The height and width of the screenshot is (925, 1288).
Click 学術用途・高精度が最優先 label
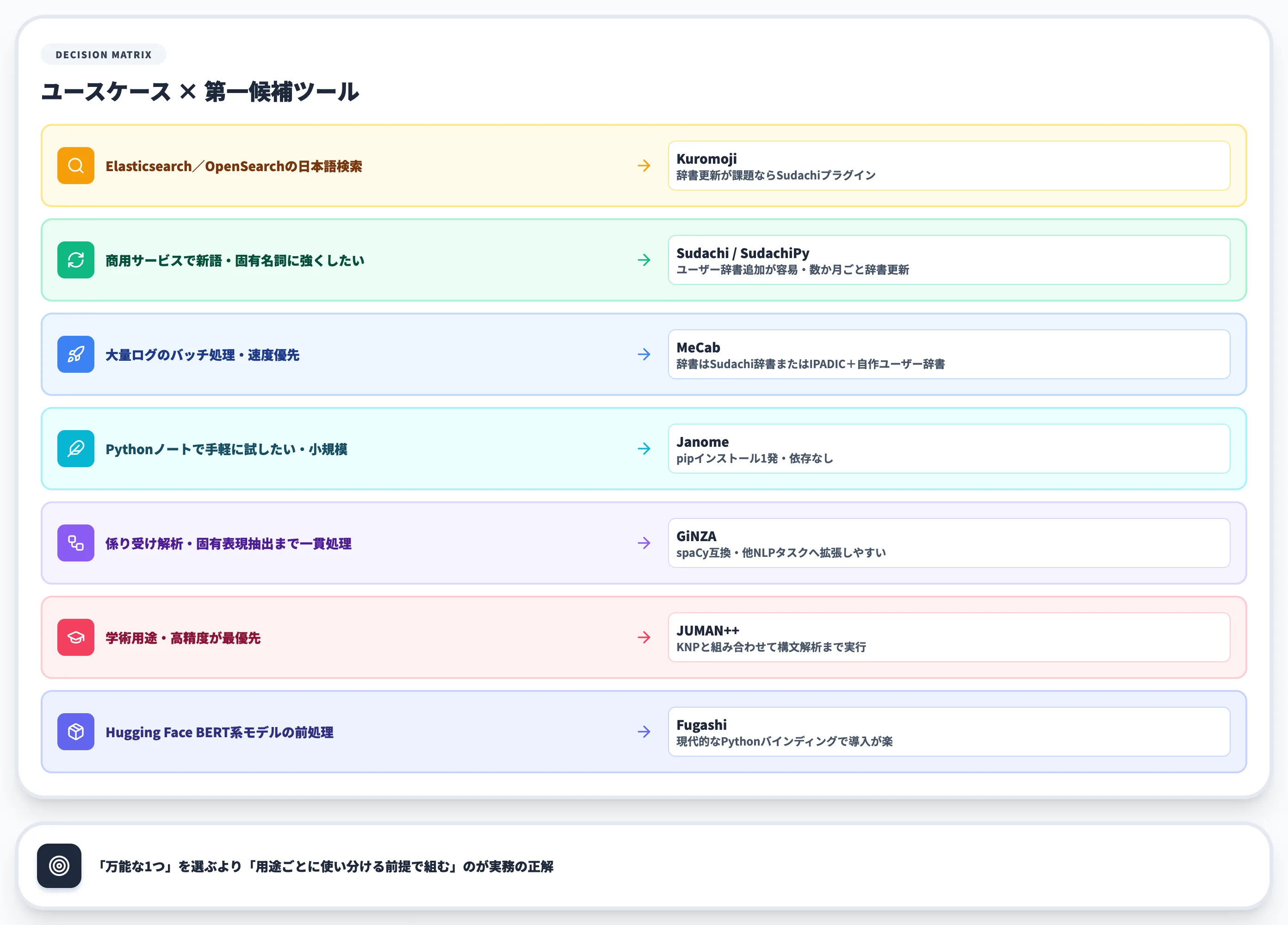183,638
